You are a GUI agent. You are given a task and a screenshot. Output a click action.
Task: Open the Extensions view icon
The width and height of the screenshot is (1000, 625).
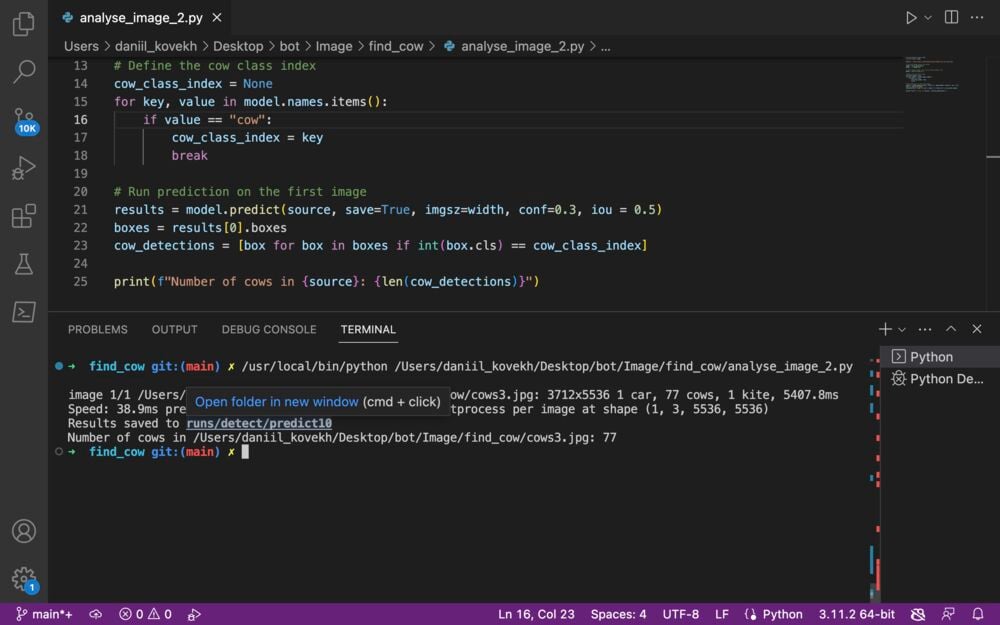coord(24,216)
